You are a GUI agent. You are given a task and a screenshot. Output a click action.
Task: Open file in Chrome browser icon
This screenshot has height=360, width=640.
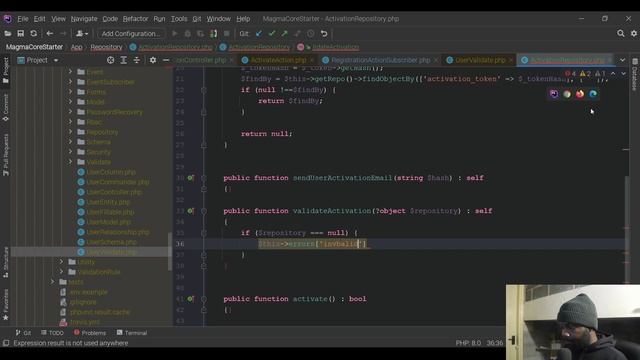click(567, 94)
